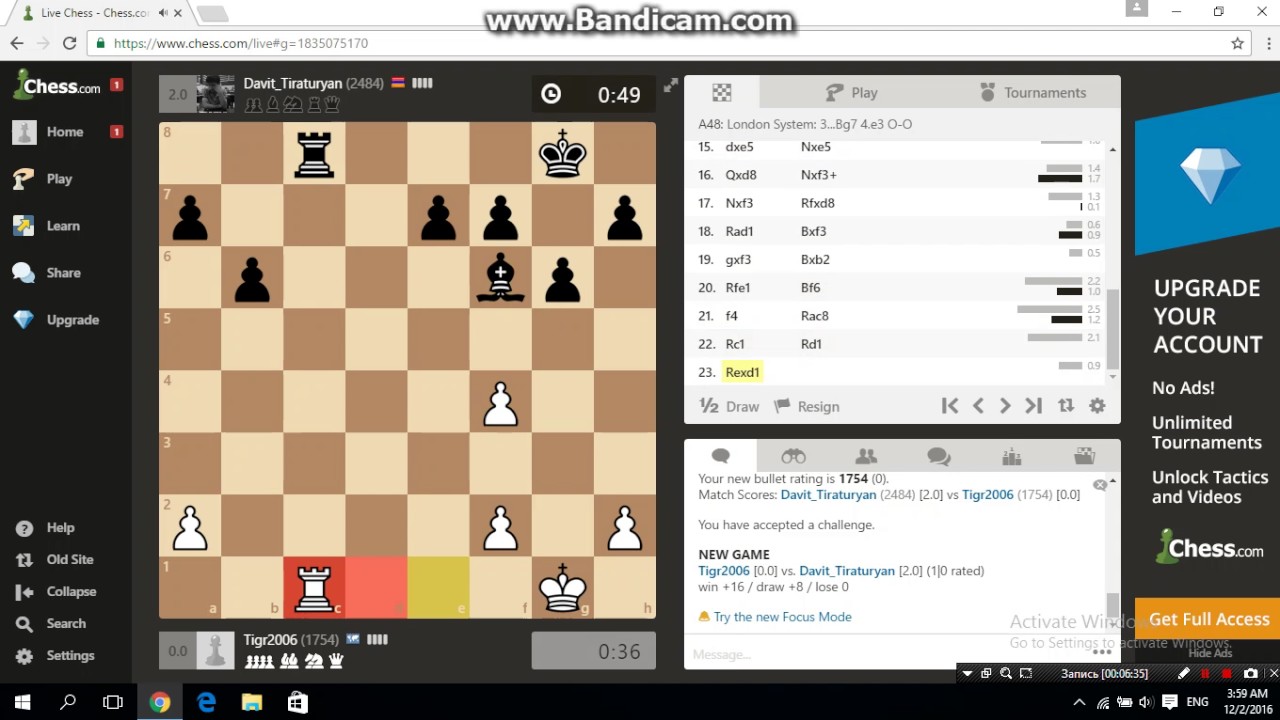Click Try the new Focus Mode

pyautogui.click(x=782, y=617)
